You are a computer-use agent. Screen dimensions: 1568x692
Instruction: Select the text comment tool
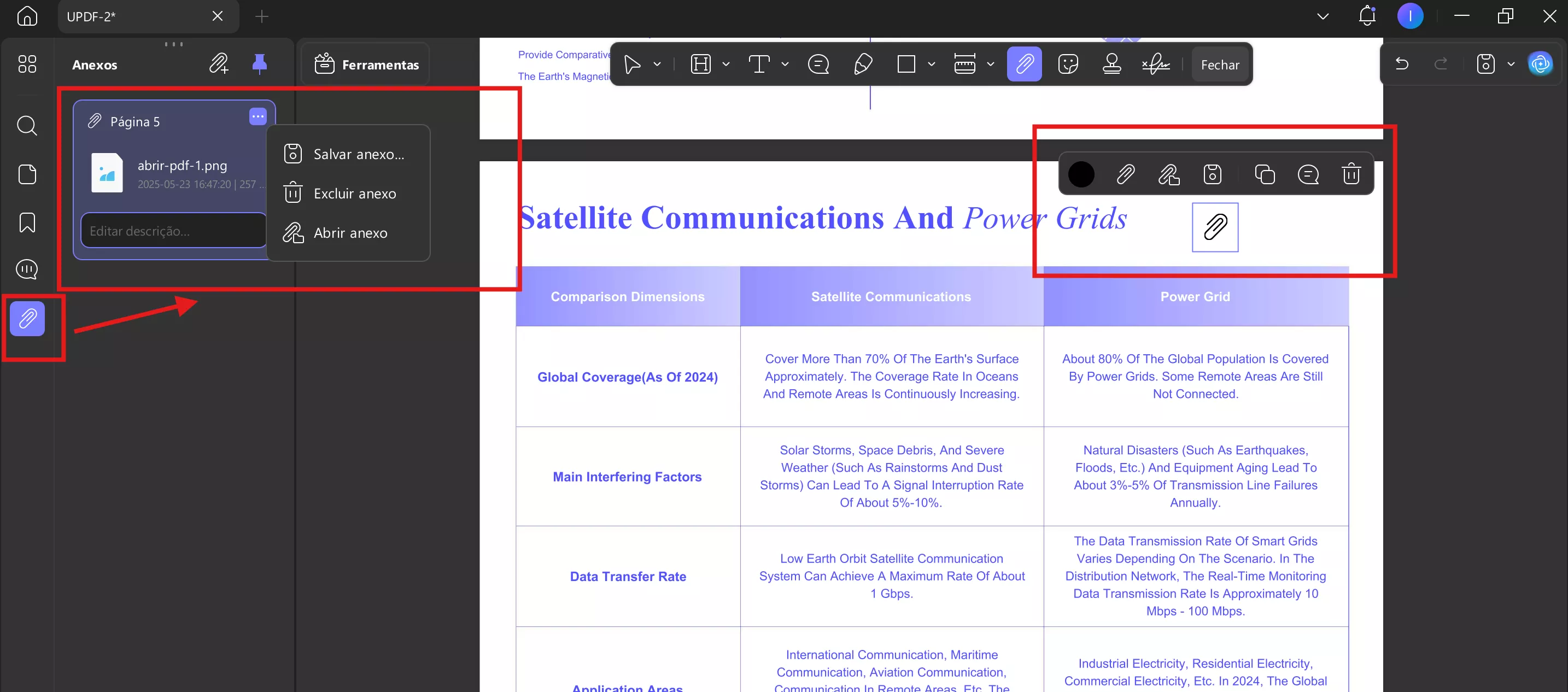point(759,64)
